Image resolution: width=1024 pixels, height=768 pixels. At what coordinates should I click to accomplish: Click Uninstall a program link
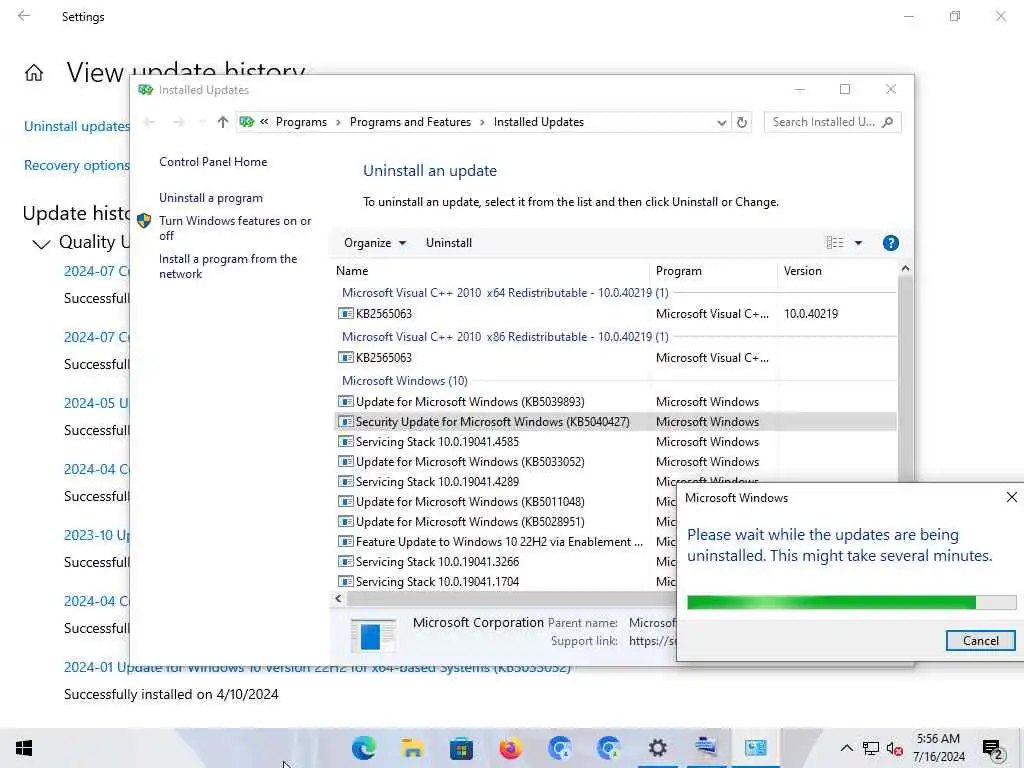click(x=211, y=198)
